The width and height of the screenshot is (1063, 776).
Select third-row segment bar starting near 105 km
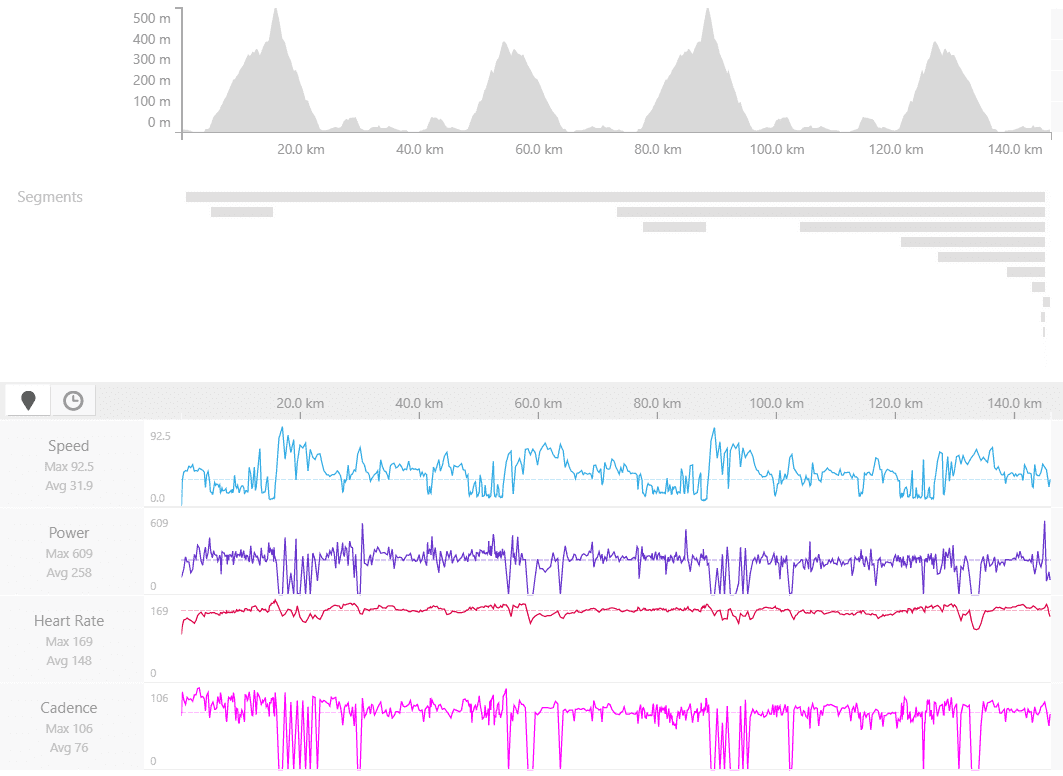click(x=921, y=227)
